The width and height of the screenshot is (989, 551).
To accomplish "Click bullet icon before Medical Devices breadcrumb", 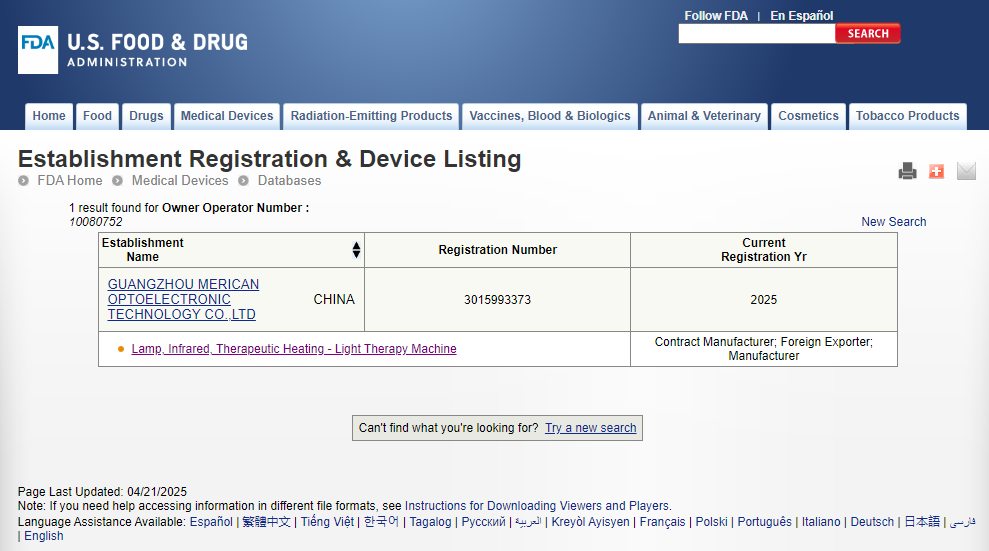I will pos(117,181).
